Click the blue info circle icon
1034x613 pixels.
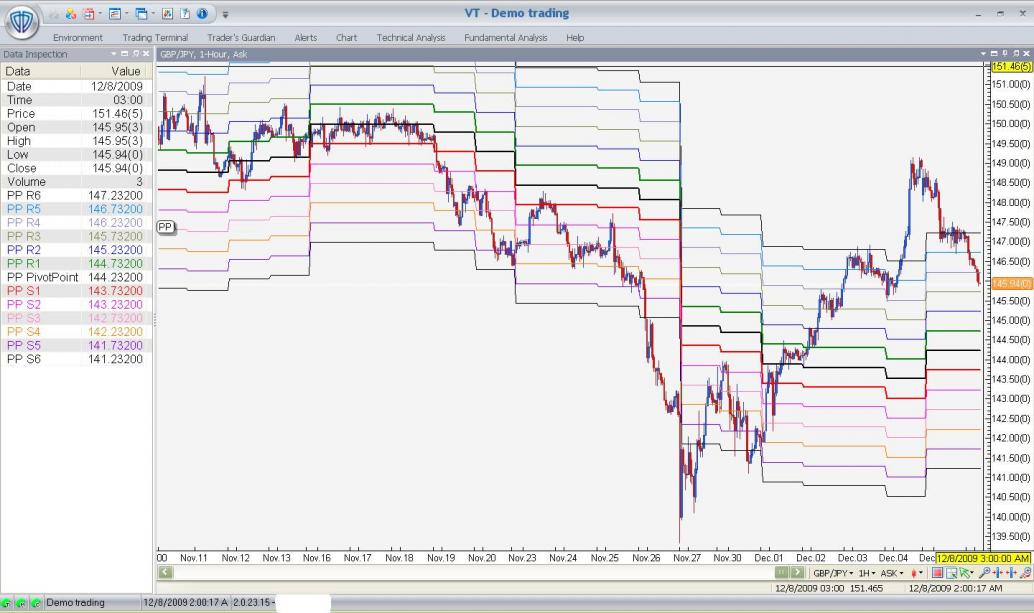click(x=202, y=14)
